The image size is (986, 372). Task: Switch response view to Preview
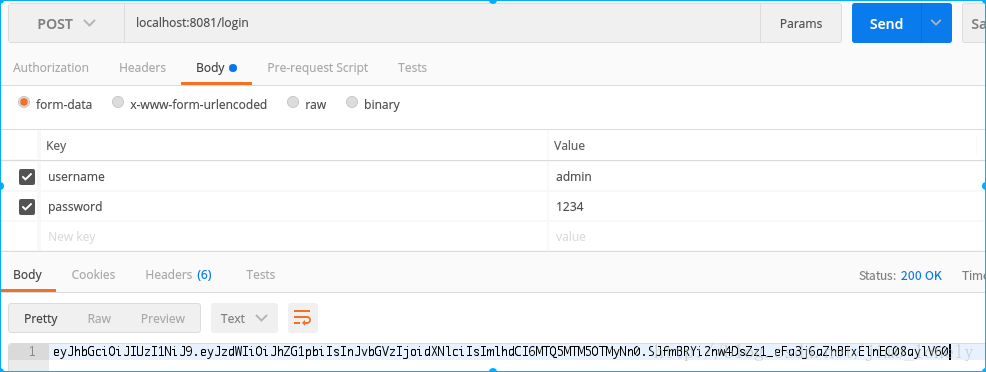pos(163,318)
